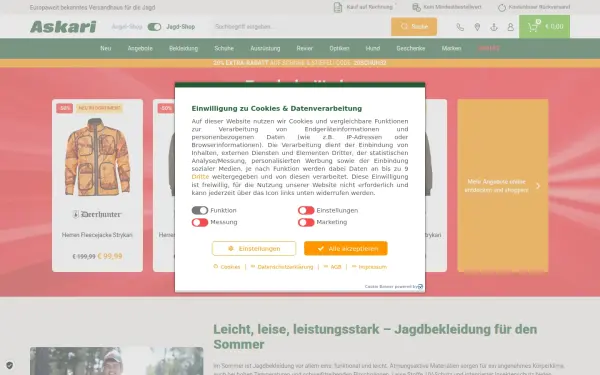This screenshot has height=375, width=600.
Task: Click the Suche search button
Action: [414, 26]
